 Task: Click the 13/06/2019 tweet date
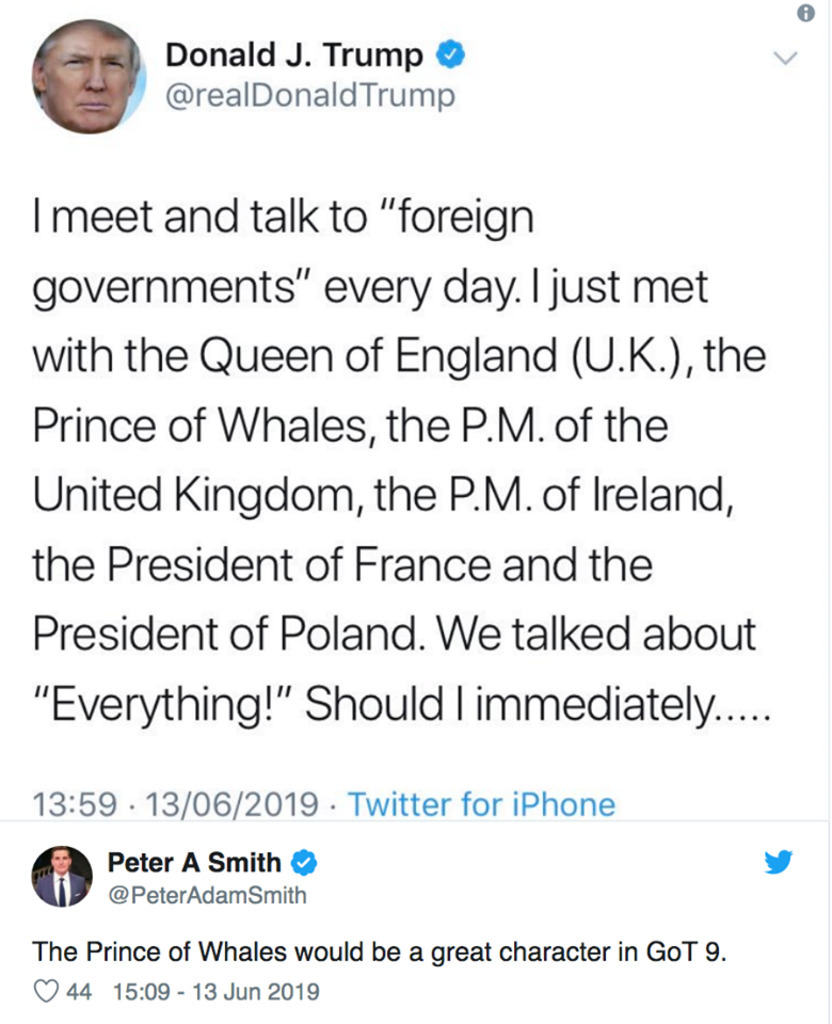click(234, 803)
